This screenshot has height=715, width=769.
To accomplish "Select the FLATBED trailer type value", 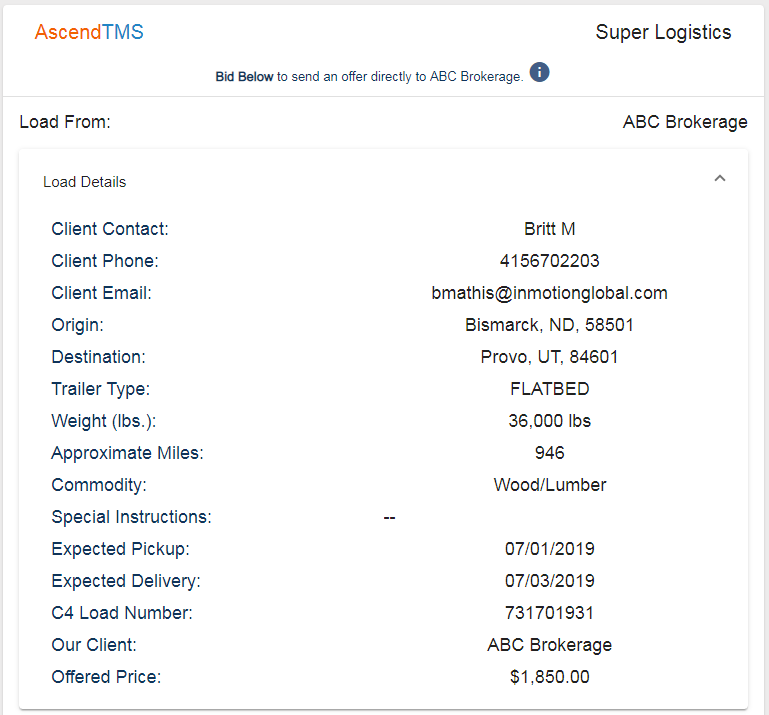I will coord(549,389).
